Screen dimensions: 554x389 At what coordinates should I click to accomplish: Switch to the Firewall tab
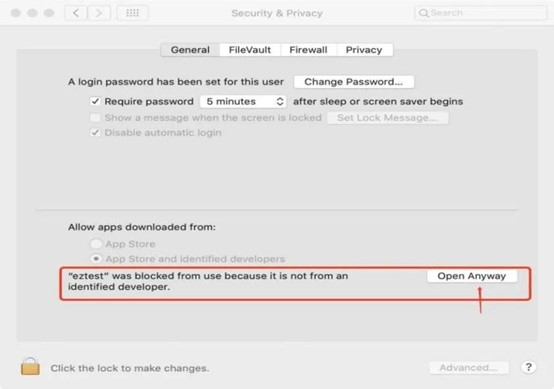click(x=308, y=50)
